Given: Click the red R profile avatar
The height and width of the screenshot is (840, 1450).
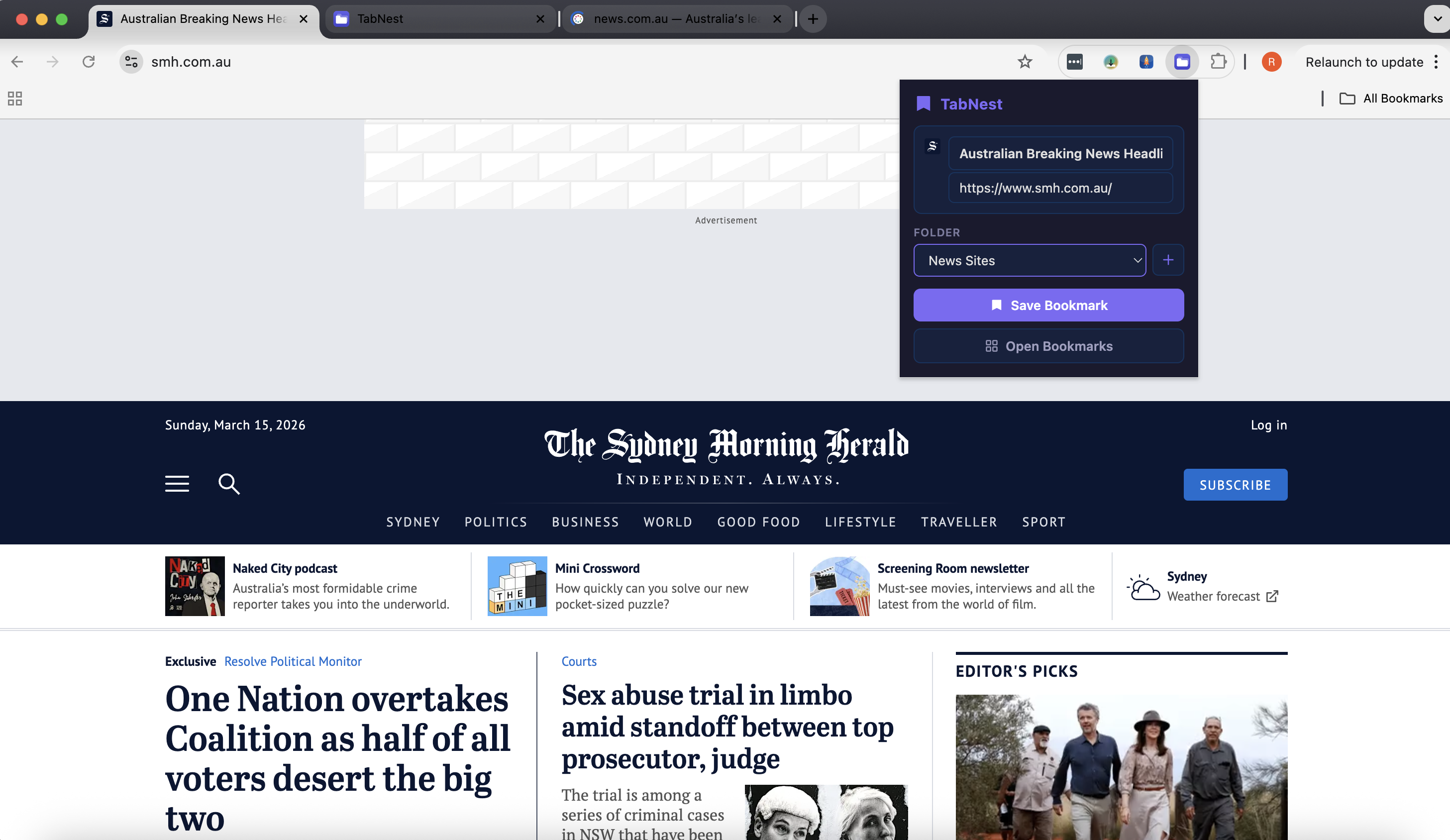Looking at the screenshot, I should pyautogui.click(x=1271, y=62).
